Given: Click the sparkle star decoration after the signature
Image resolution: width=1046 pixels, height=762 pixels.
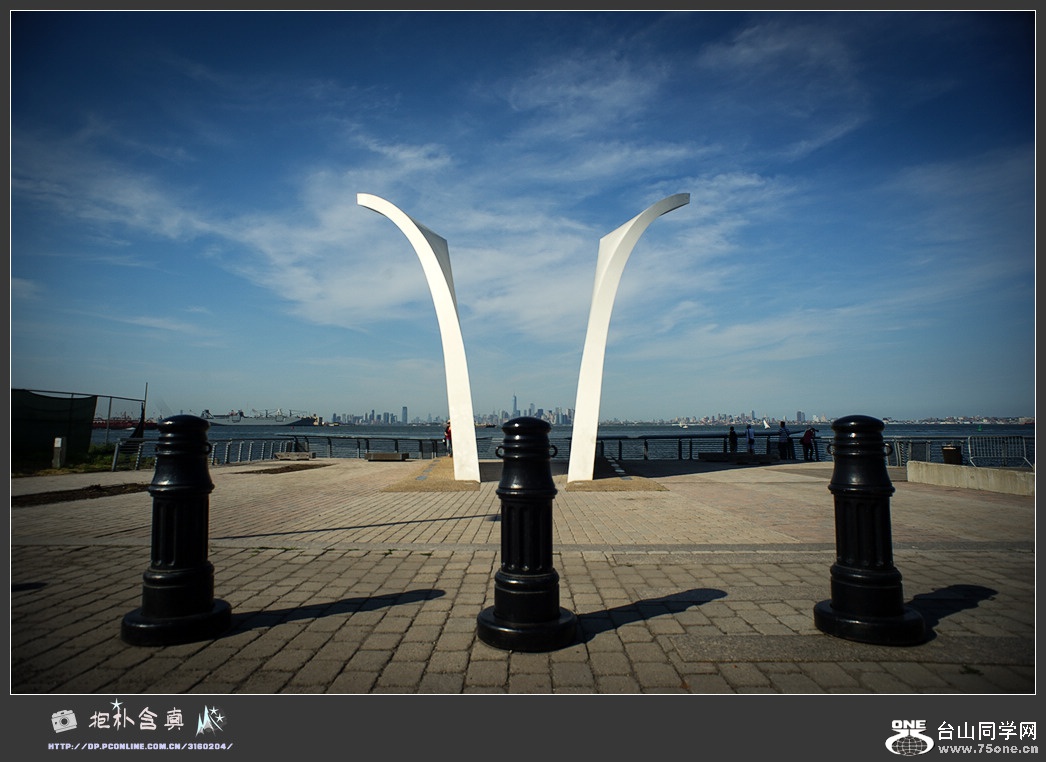Looking at the screenshot, I should pyautogui.click(x=210, y=720).
